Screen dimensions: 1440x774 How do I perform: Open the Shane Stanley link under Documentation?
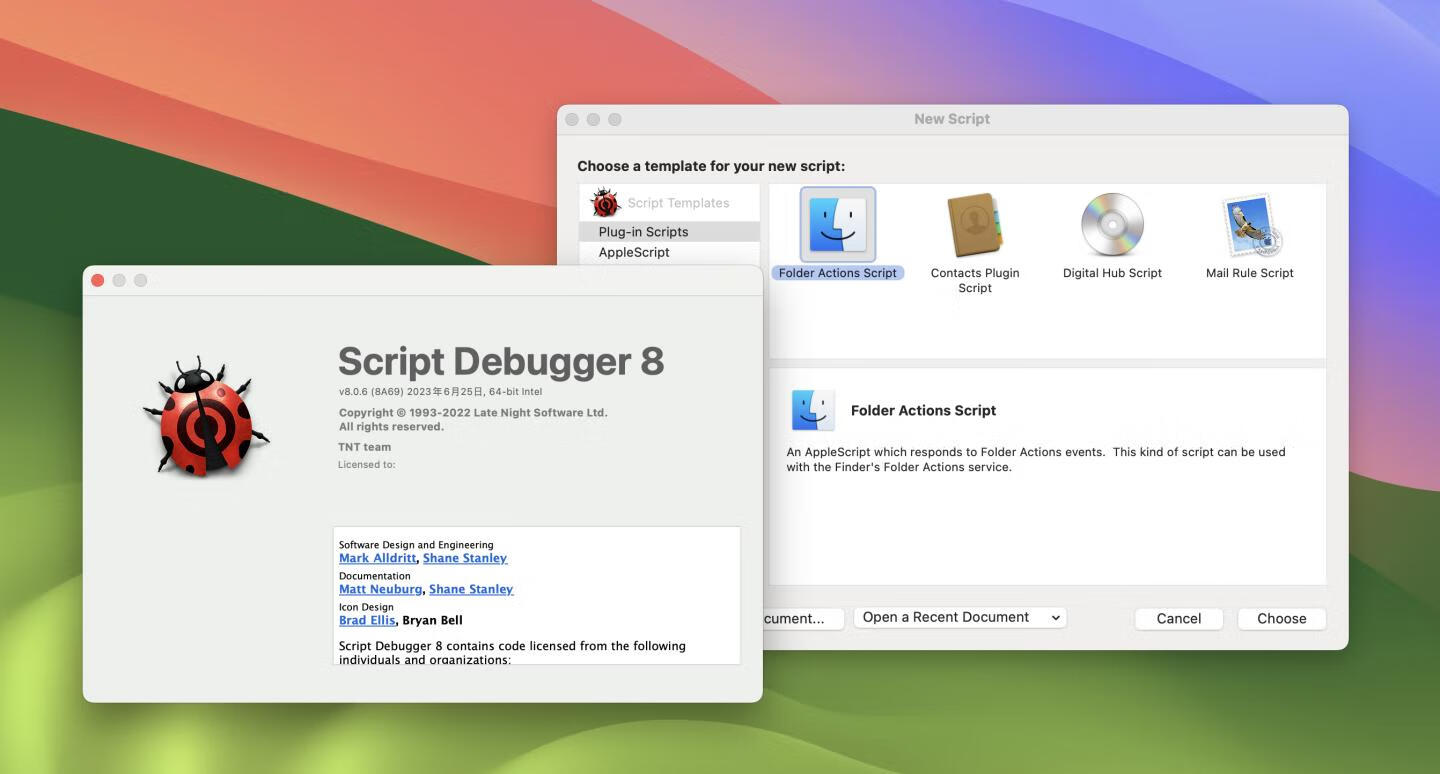point(471,589)
